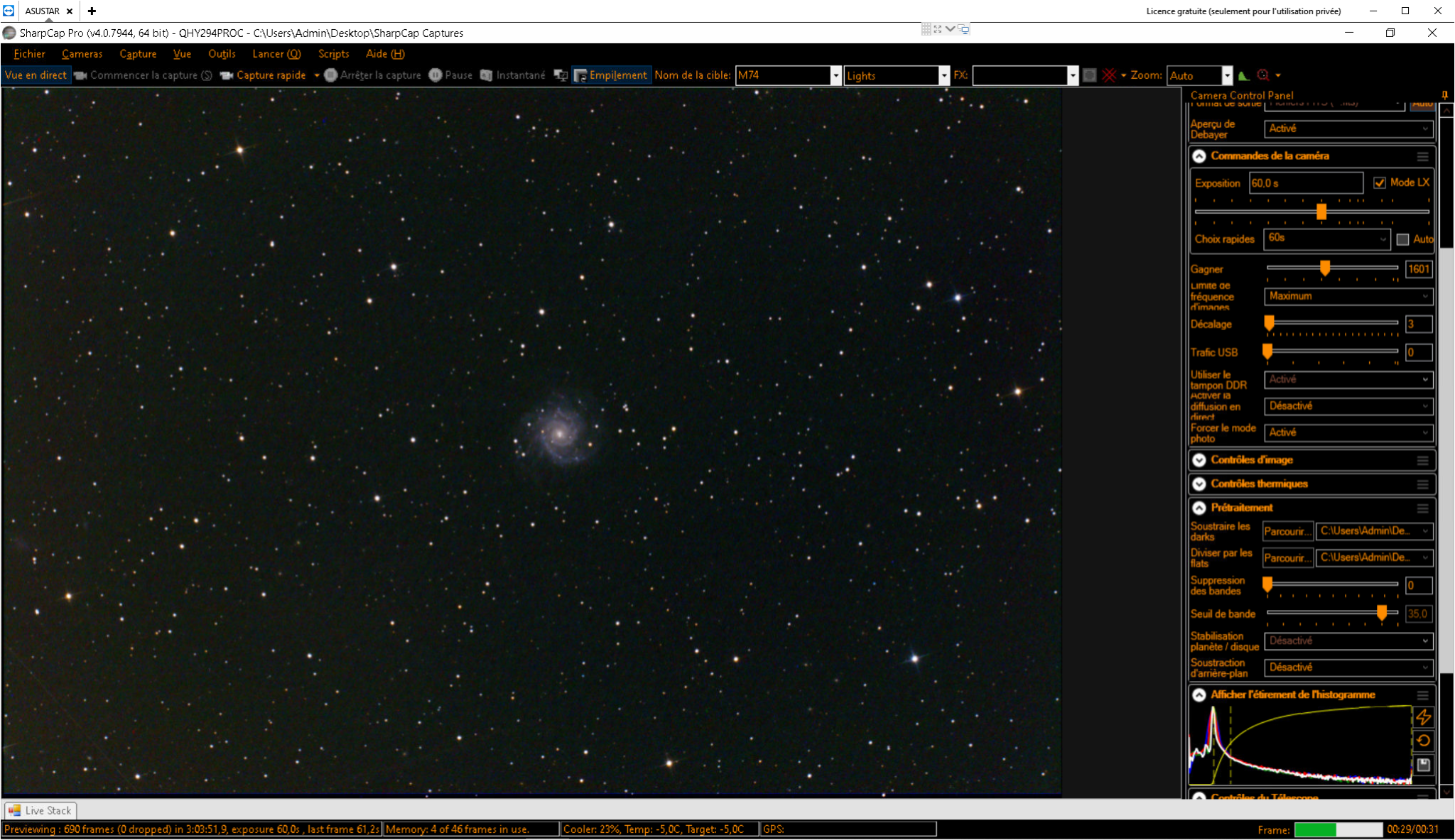The image size is (1455, 840).
Task: Click the two-monitor display icon in the toolbar
Action: [561, 75]
